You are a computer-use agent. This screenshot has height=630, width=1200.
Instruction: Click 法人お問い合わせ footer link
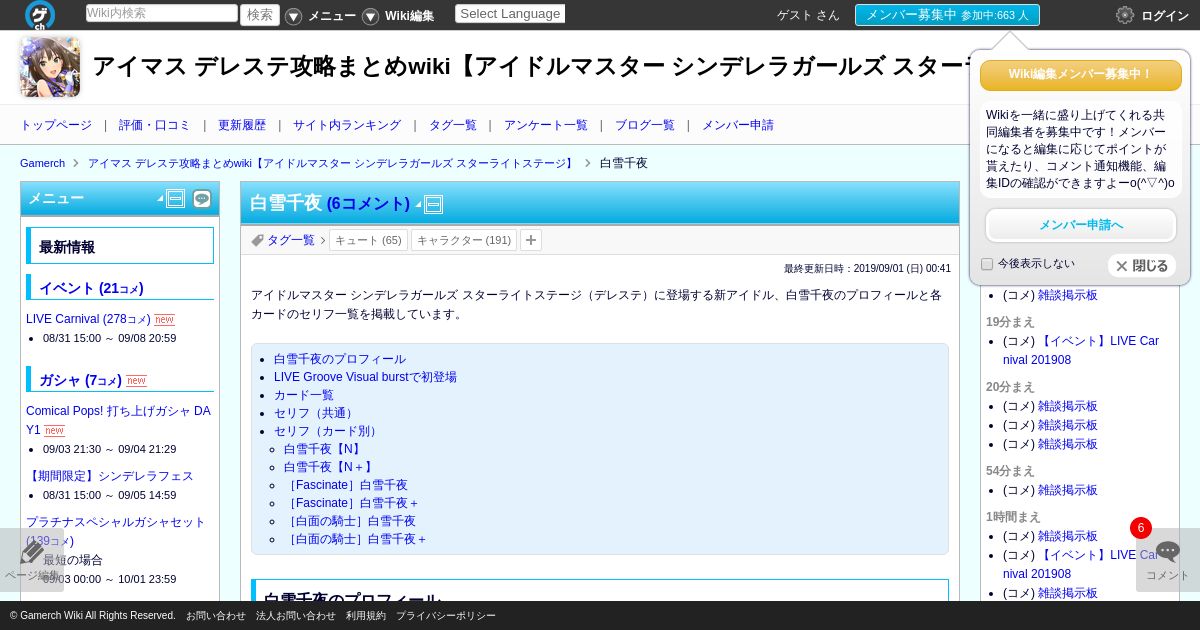tap(295, 616)
